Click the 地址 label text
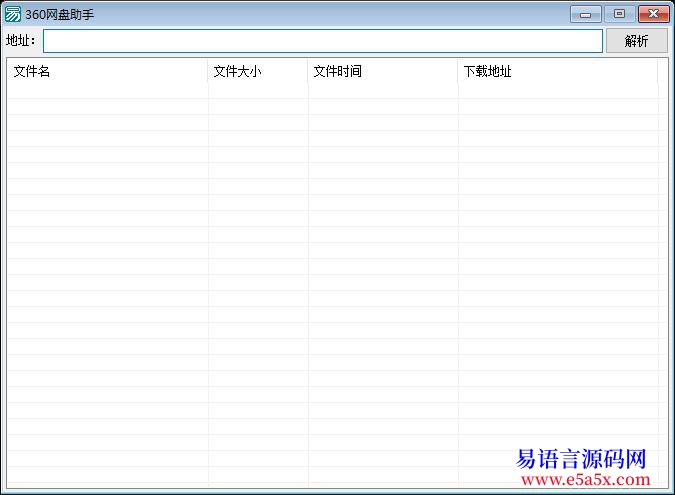 20,41
